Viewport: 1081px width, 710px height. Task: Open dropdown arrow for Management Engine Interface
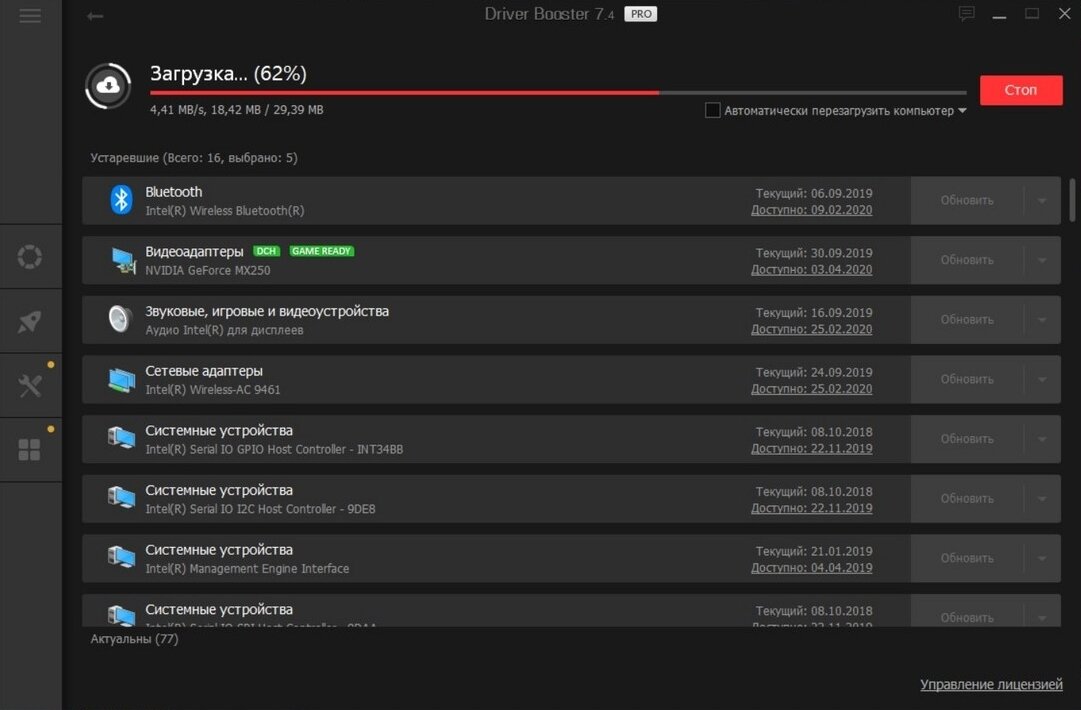point(1042,558)
